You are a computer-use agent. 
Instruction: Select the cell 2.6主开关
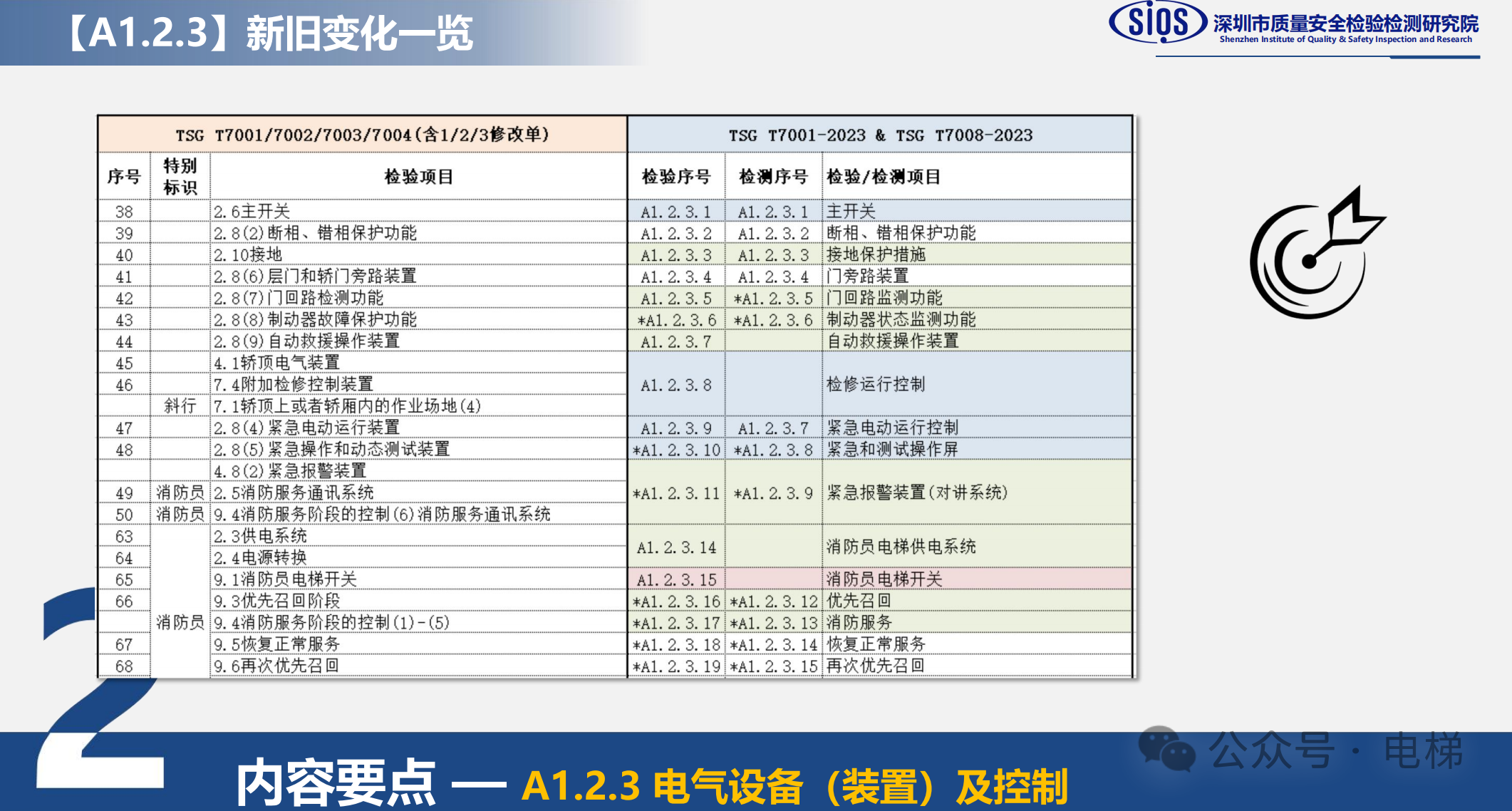point(252,211)
